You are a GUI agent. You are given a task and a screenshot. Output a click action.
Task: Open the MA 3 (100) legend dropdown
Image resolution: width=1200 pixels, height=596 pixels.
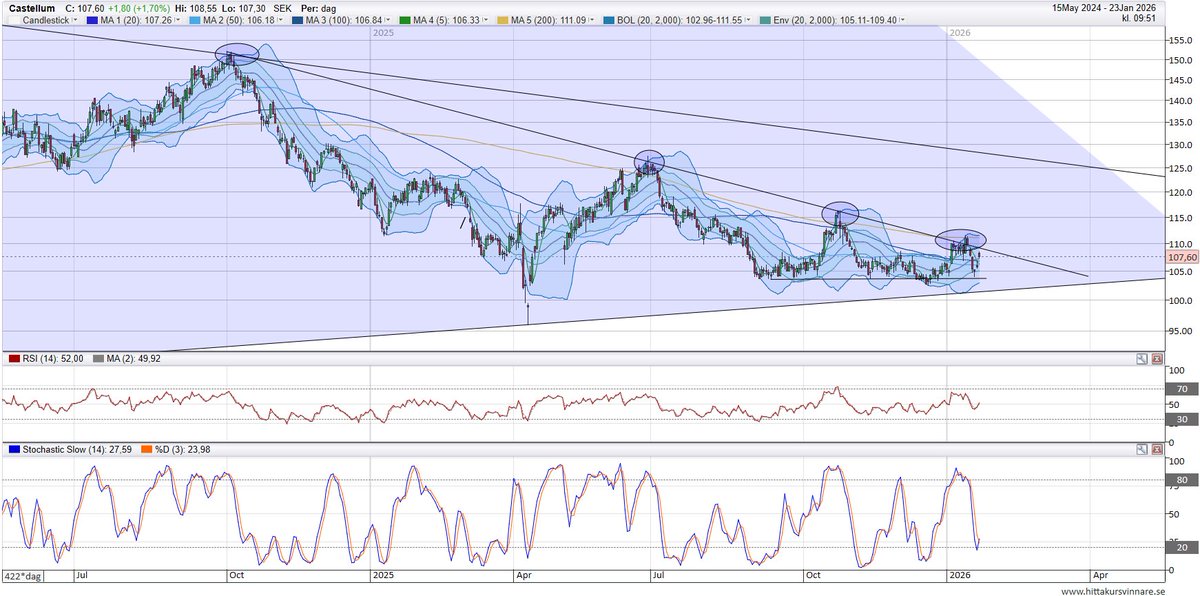coord(388,20)
